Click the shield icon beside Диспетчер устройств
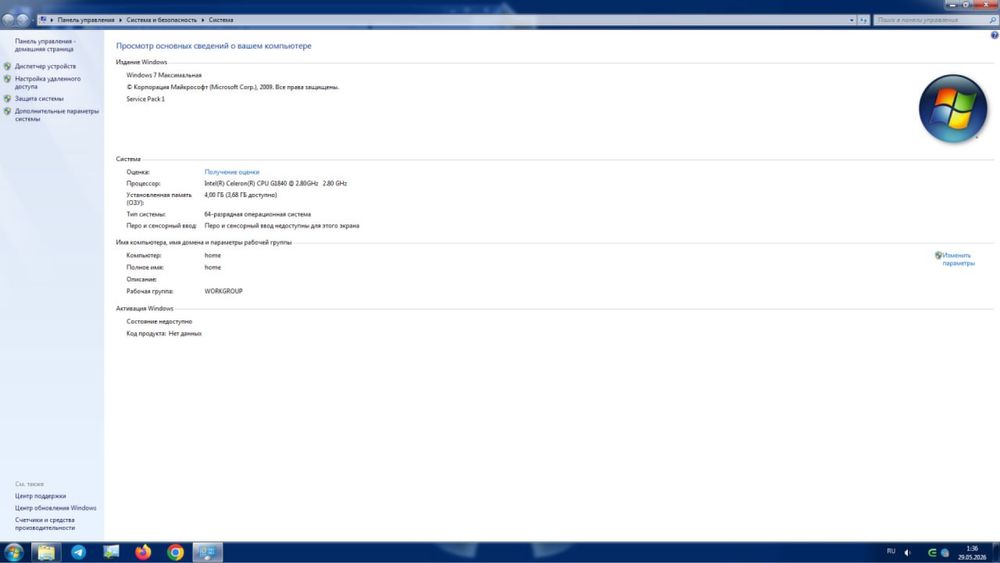 7,66
